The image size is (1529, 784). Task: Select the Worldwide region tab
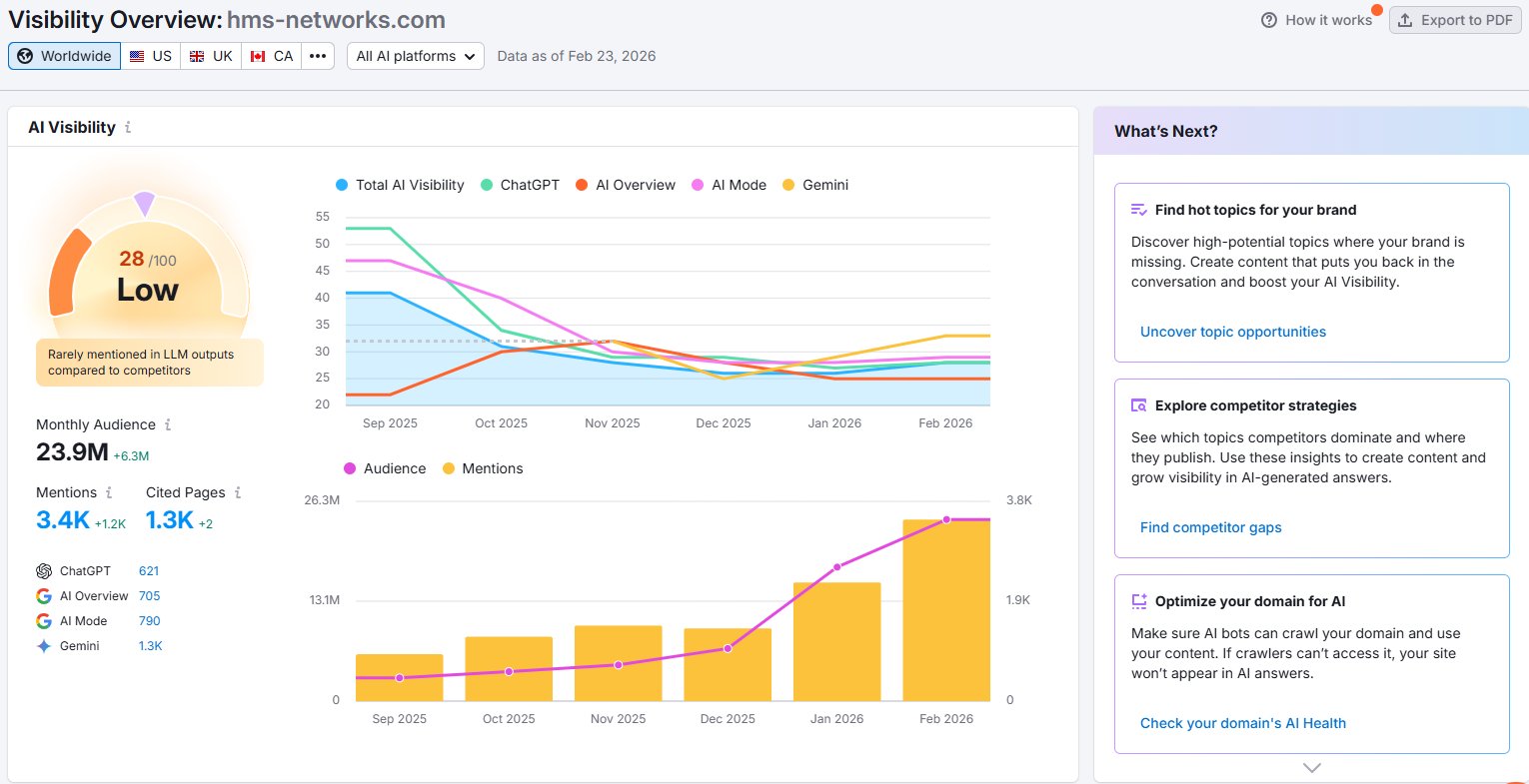point(65,56)
